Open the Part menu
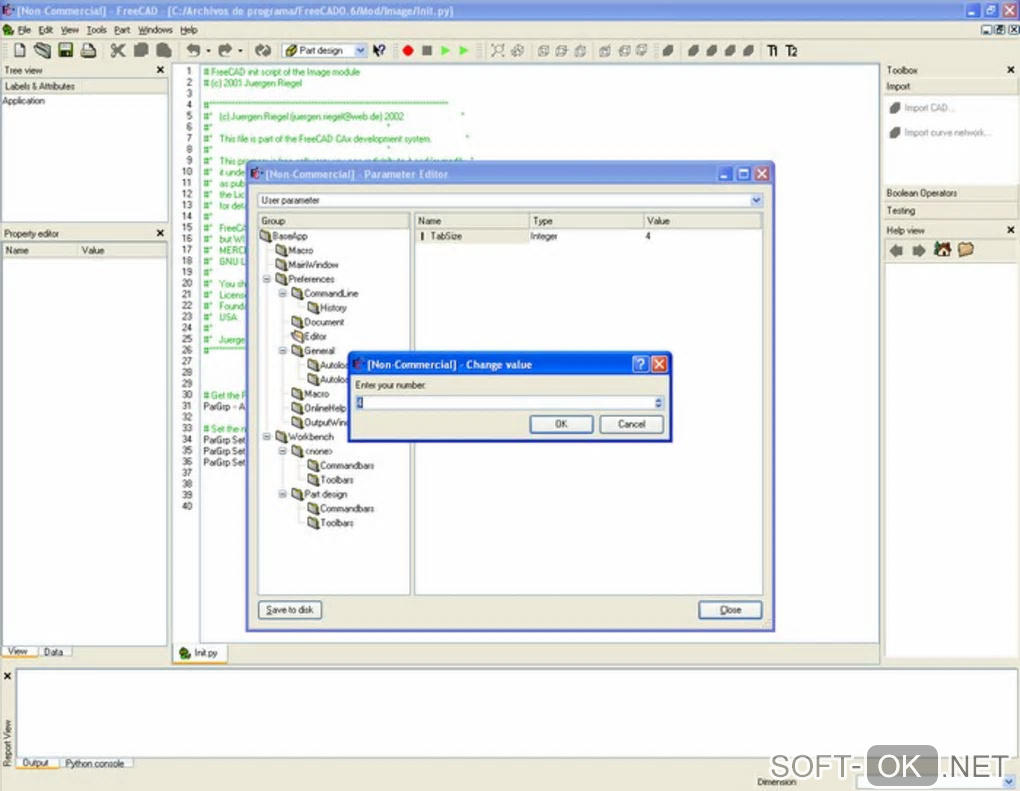The height and width of the screenshot is (791, 1020). tap(122, 30)
